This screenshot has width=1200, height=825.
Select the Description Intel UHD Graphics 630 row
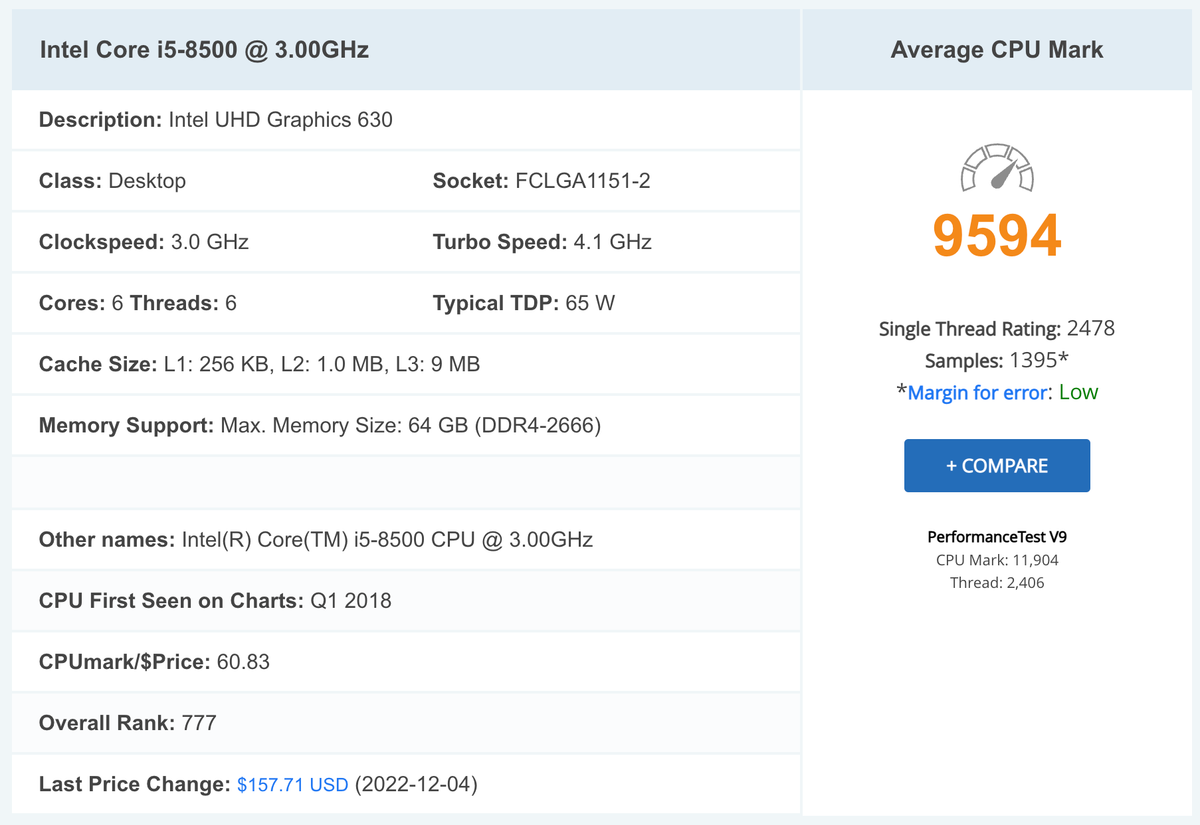pyautogui.click(x=216, y=120)
